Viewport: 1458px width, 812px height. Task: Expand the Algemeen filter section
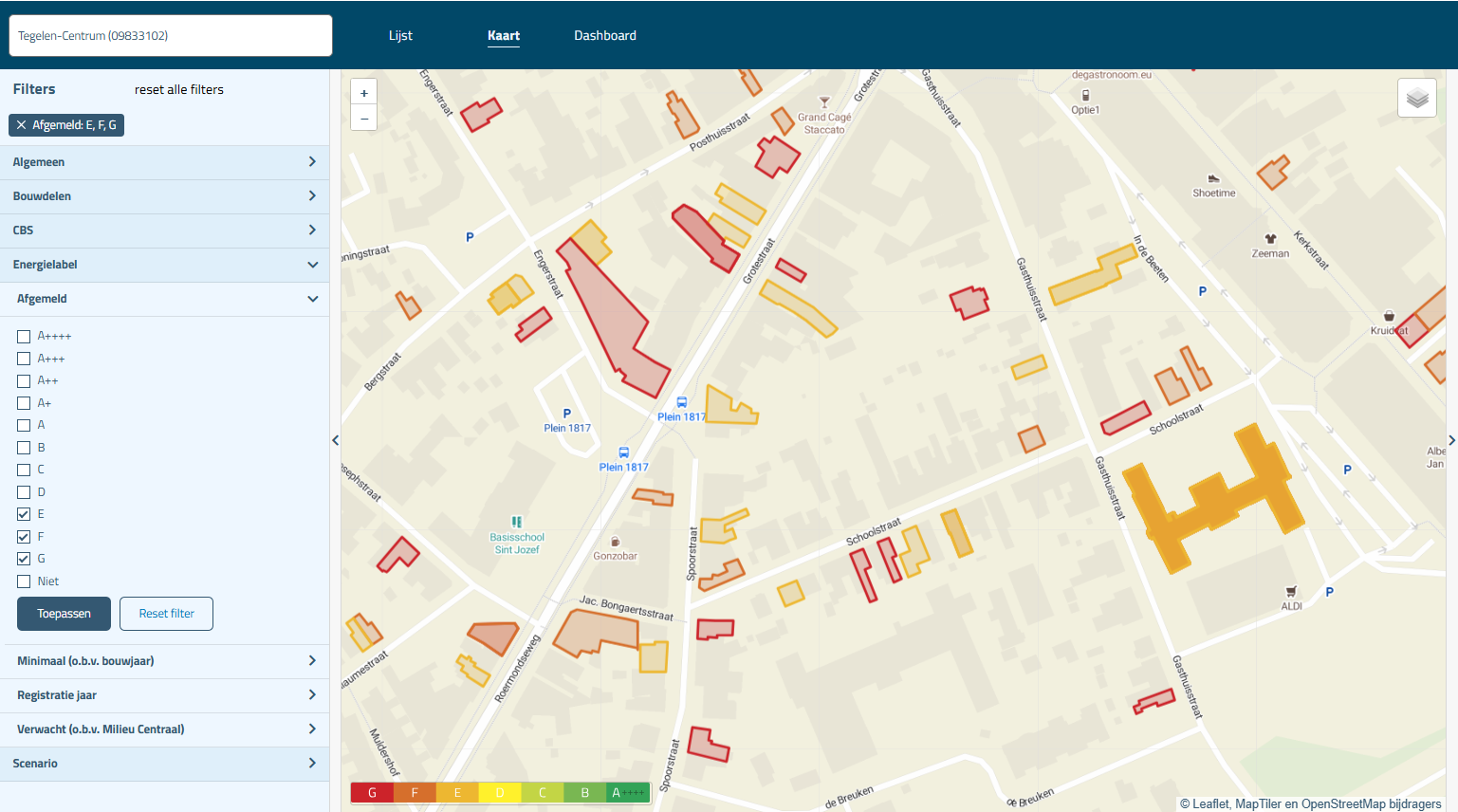click(165, 162)
